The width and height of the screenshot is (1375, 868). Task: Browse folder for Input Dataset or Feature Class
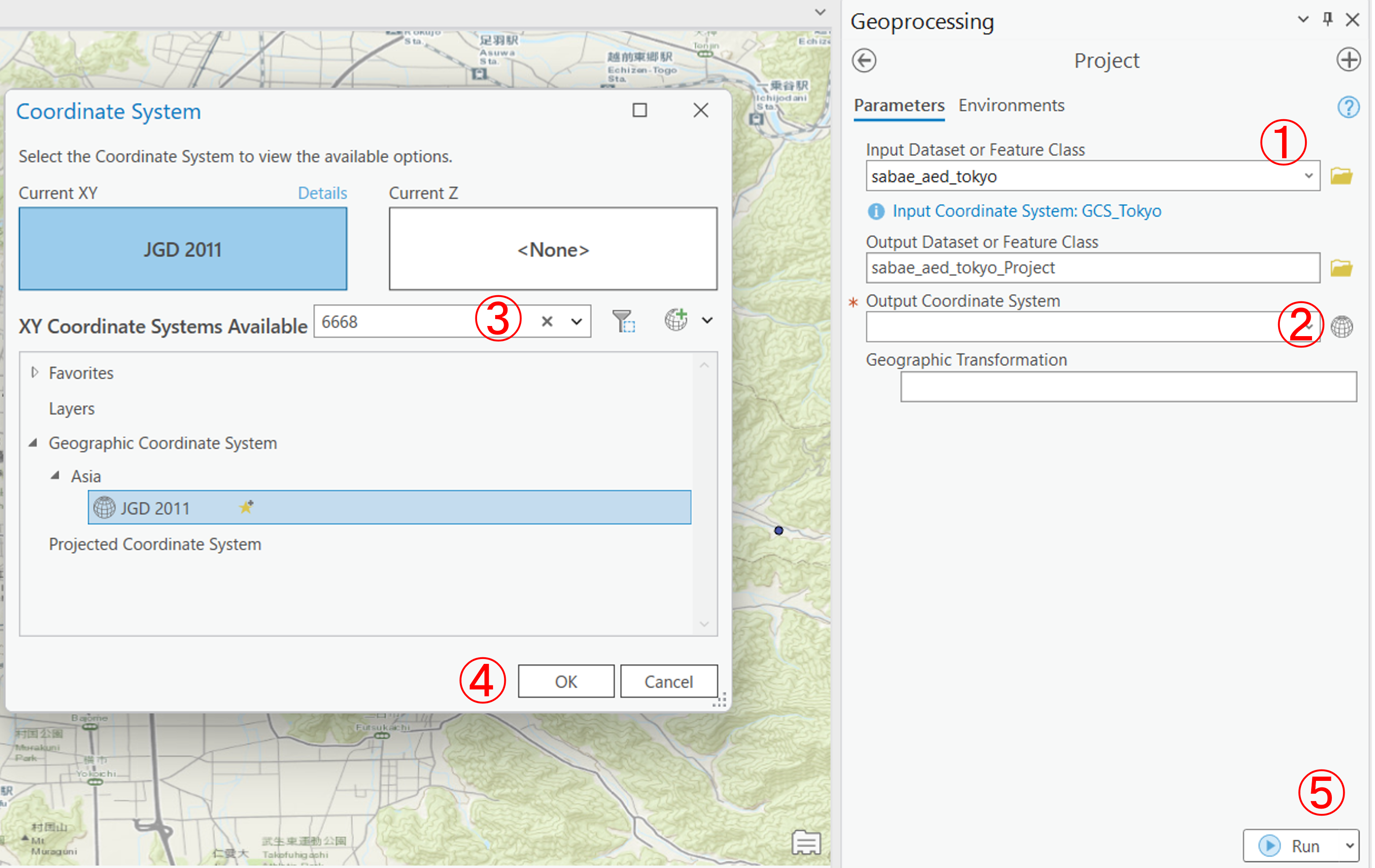pos(1341,176)
